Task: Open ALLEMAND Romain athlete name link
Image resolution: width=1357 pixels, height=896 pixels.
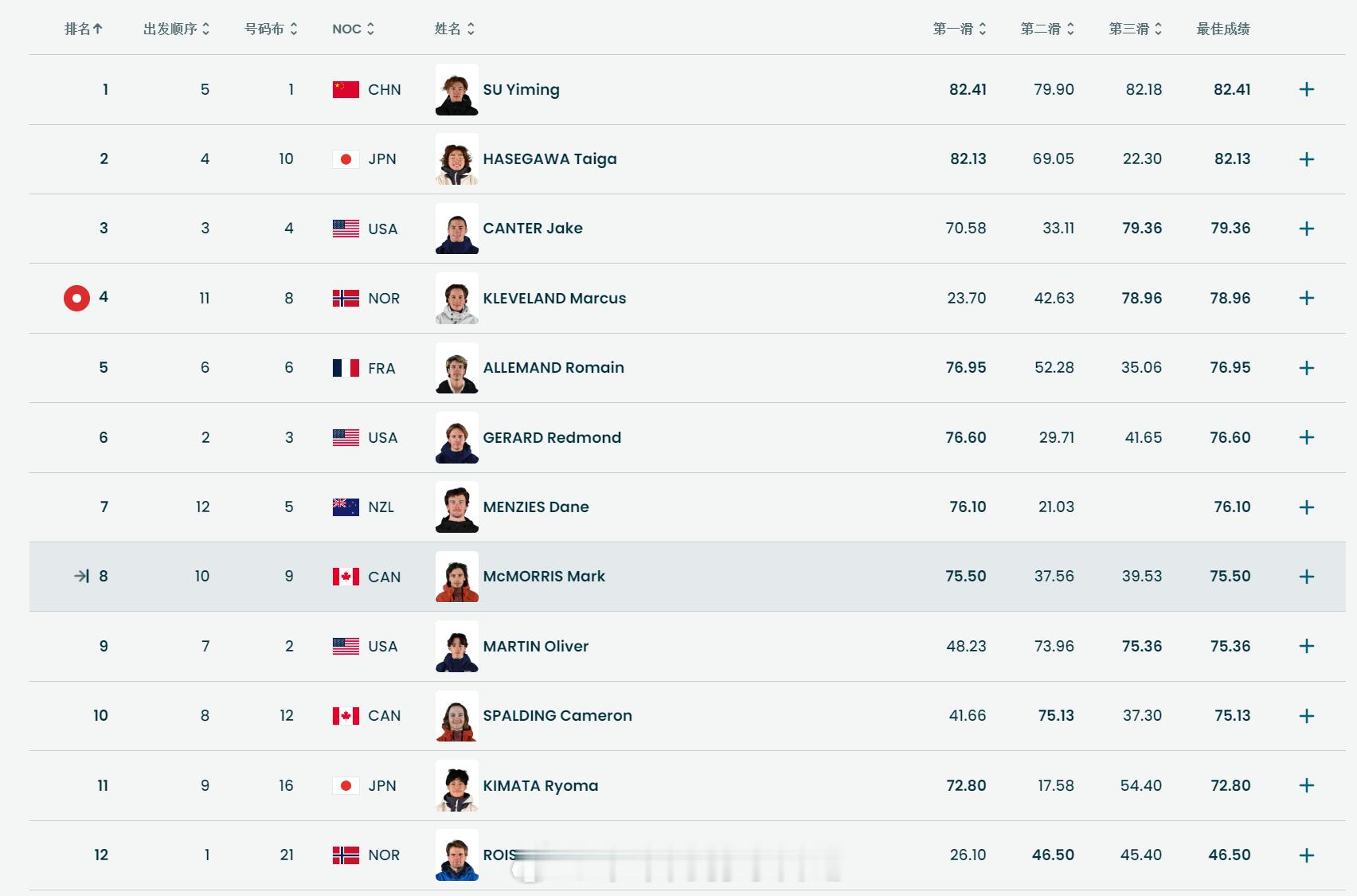Action: 553,368
